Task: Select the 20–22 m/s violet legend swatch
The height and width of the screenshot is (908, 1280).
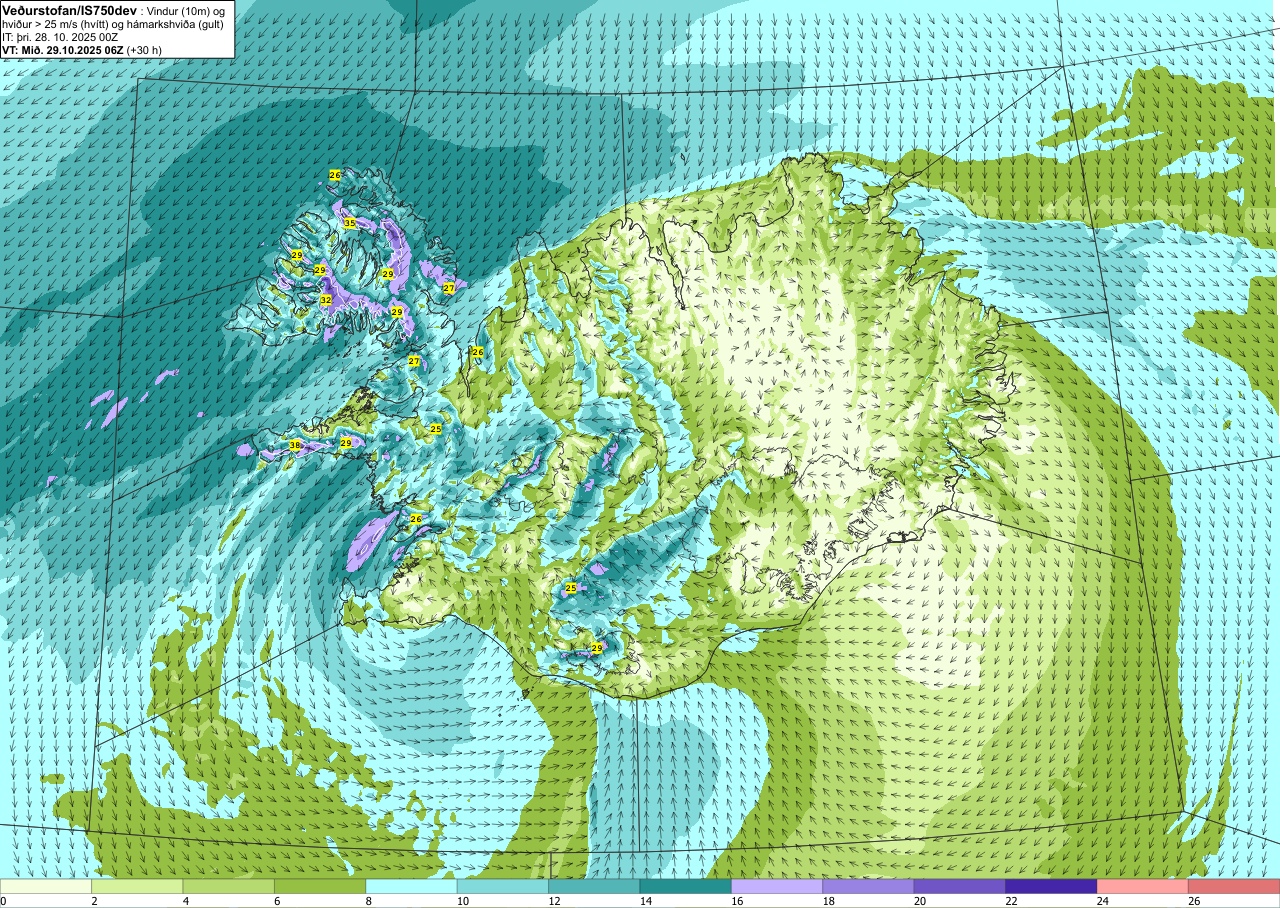Action: (x=960, y=887)
